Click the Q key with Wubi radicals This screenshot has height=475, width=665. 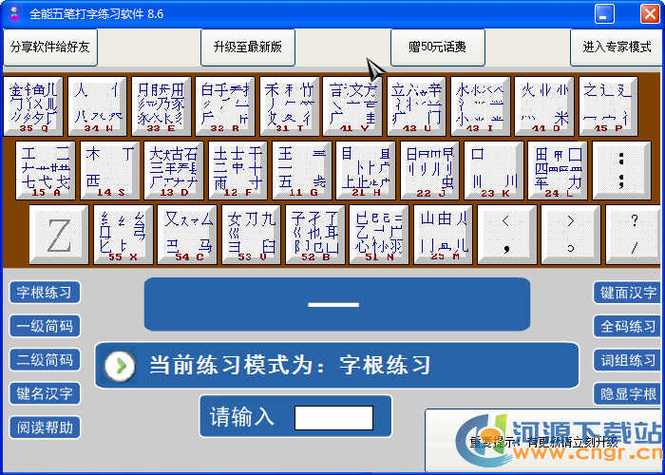pos(34,106)
